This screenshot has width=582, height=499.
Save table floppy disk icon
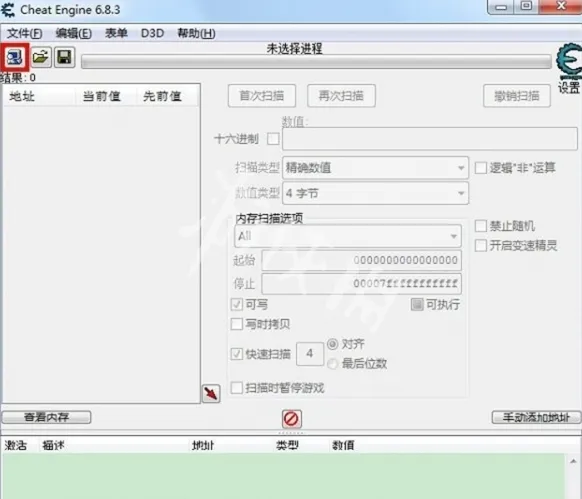click(x=65, y=57)
